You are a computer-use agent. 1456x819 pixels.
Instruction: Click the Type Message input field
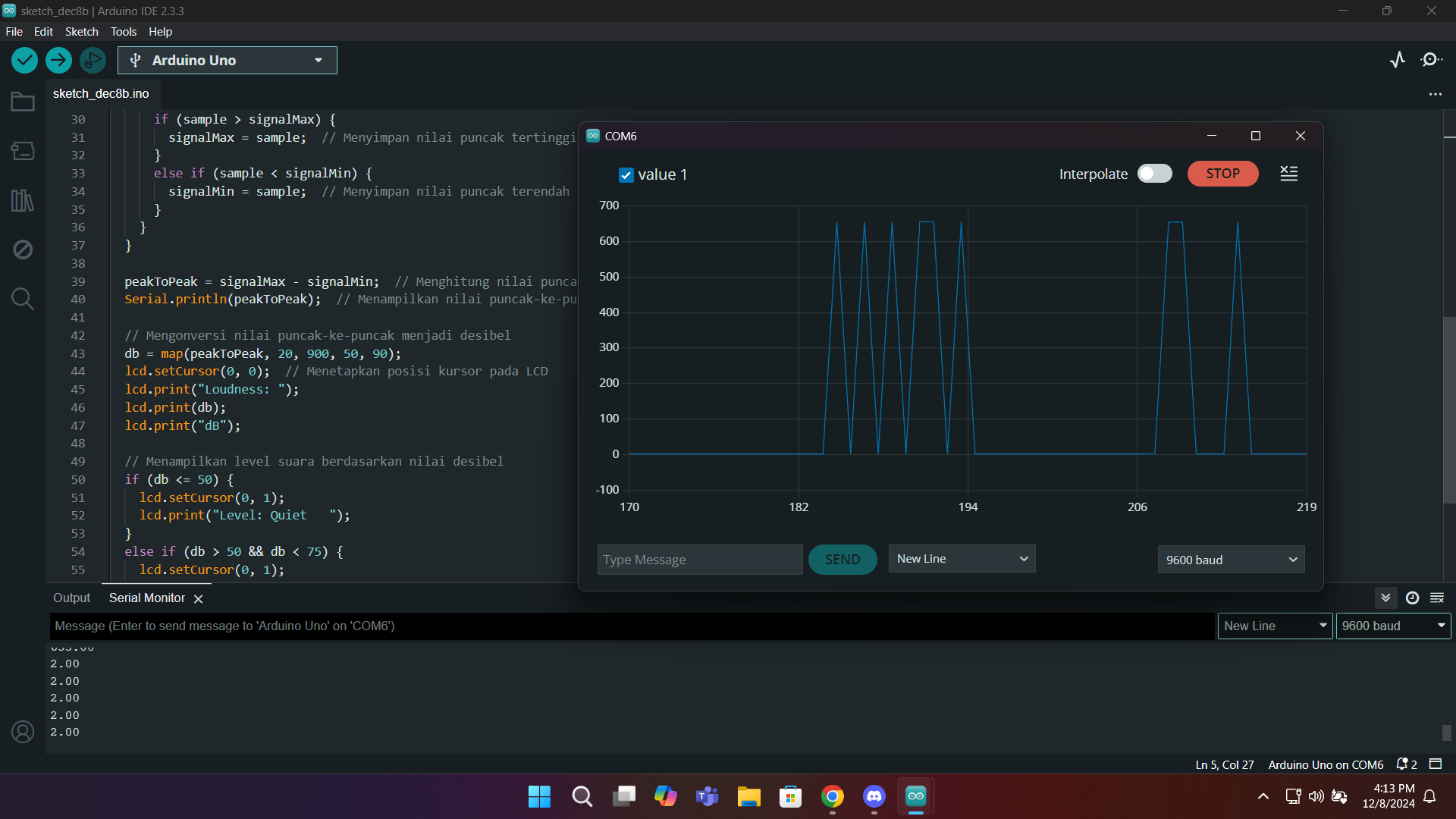[699, 560]
